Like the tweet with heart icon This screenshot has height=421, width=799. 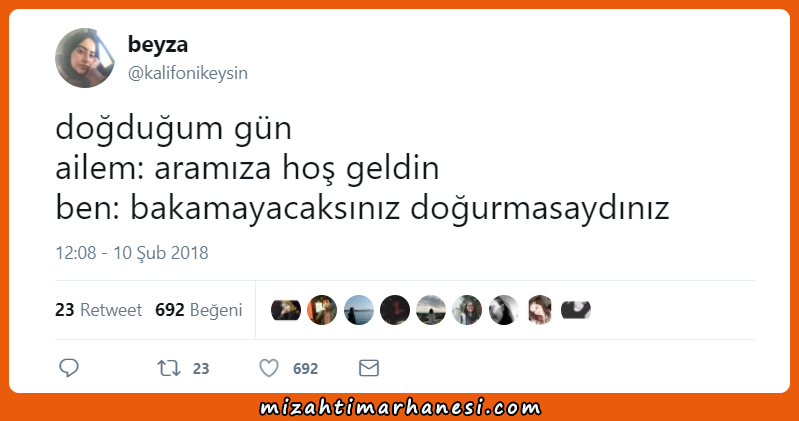pos(269,368)
